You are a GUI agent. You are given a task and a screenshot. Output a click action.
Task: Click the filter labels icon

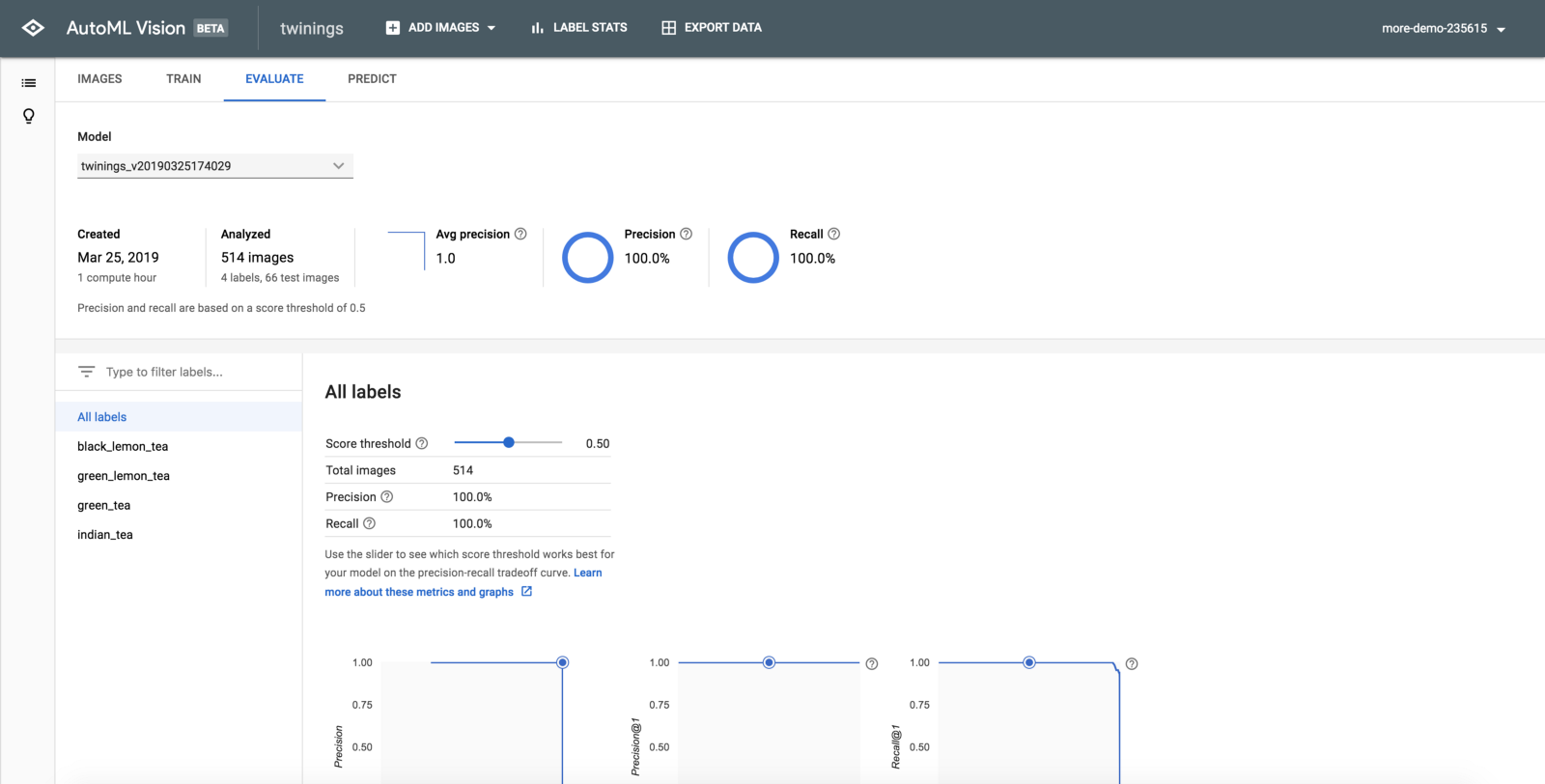point(87,372)
